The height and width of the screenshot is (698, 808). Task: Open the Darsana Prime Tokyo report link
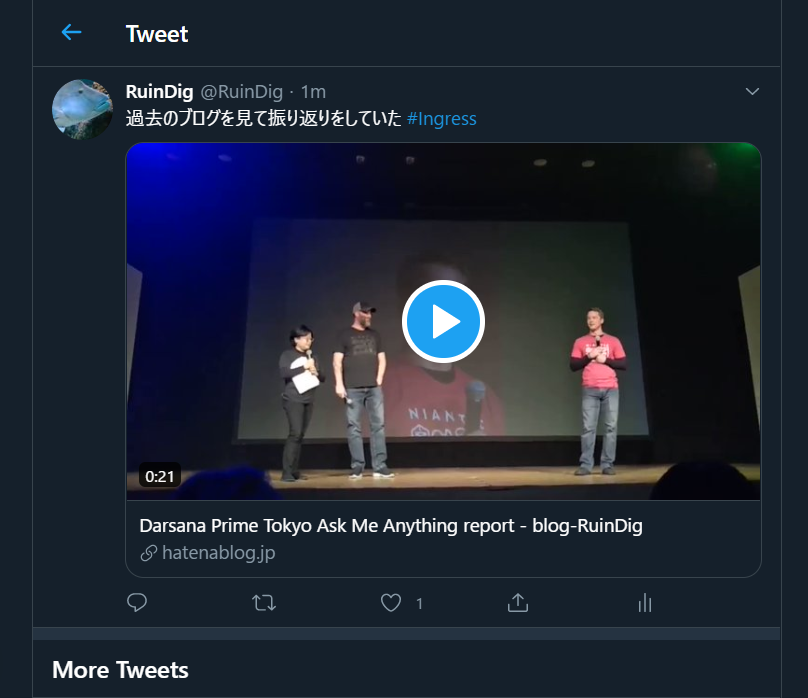(391, 526)
